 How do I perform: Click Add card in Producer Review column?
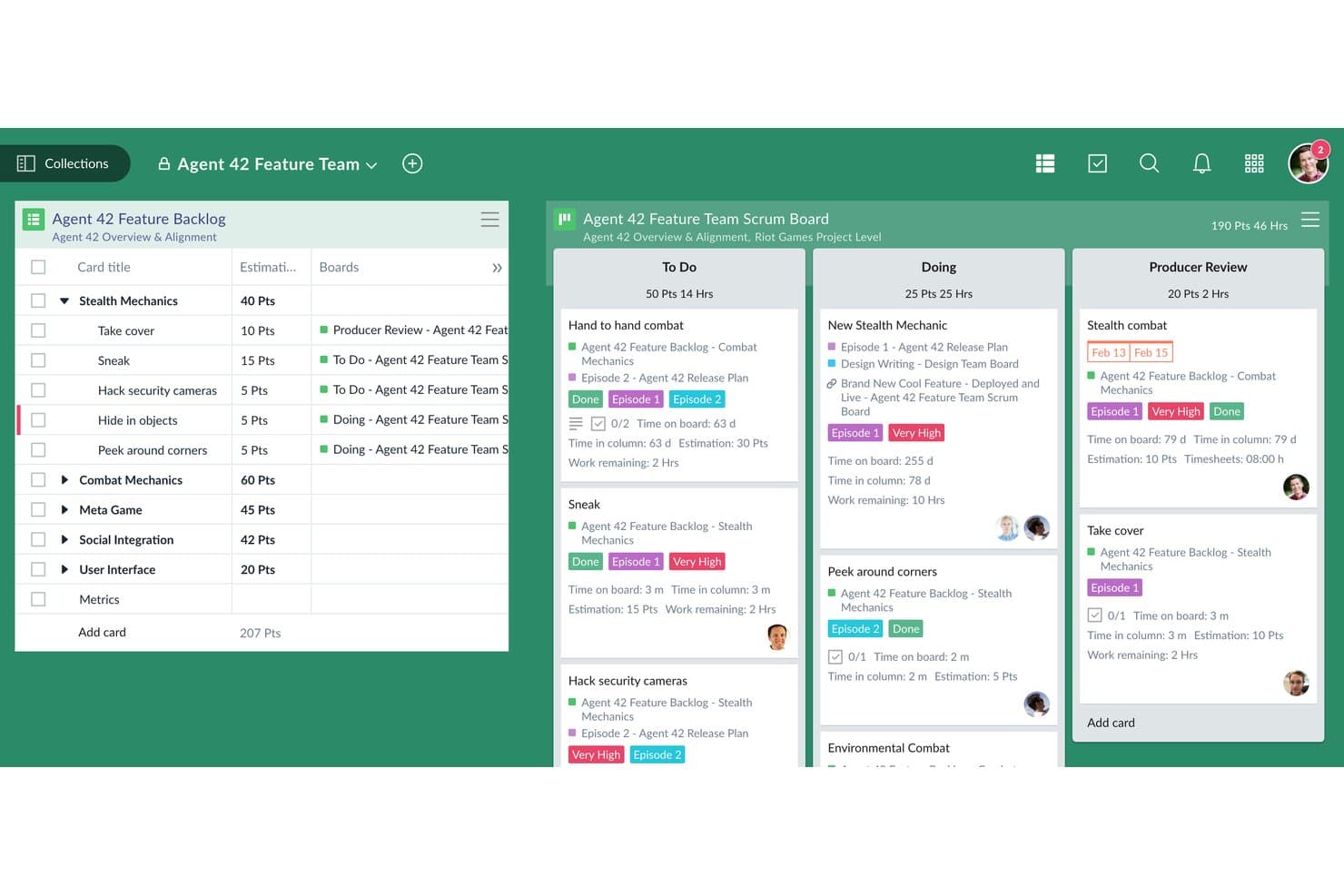coord(1111,723)
